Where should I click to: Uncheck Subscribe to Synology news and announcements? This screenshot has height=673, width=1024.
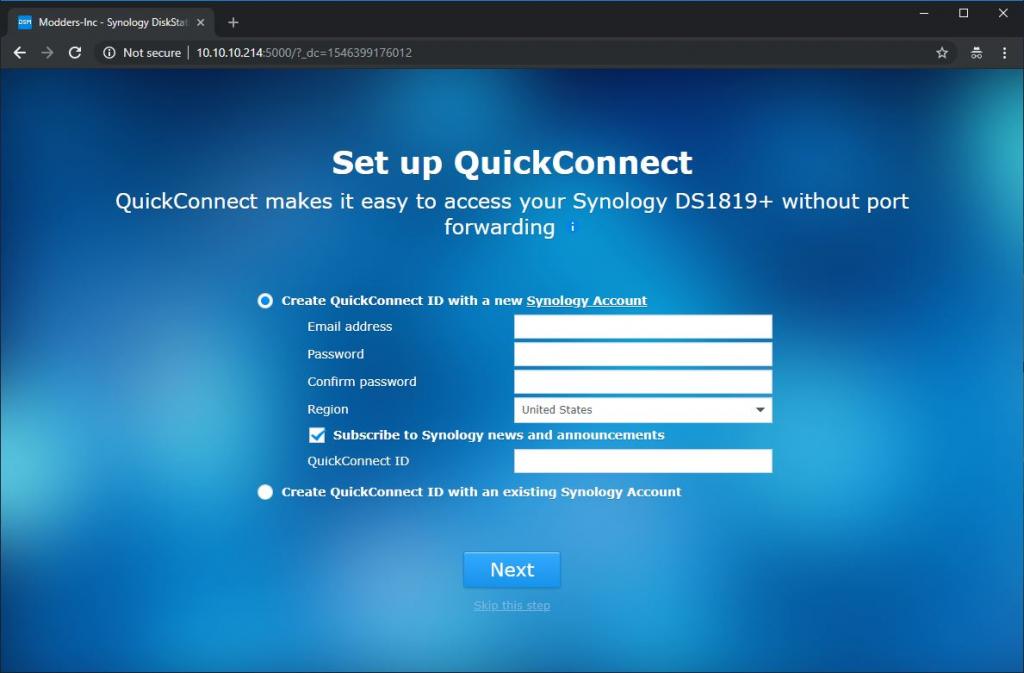coord(317,435)
